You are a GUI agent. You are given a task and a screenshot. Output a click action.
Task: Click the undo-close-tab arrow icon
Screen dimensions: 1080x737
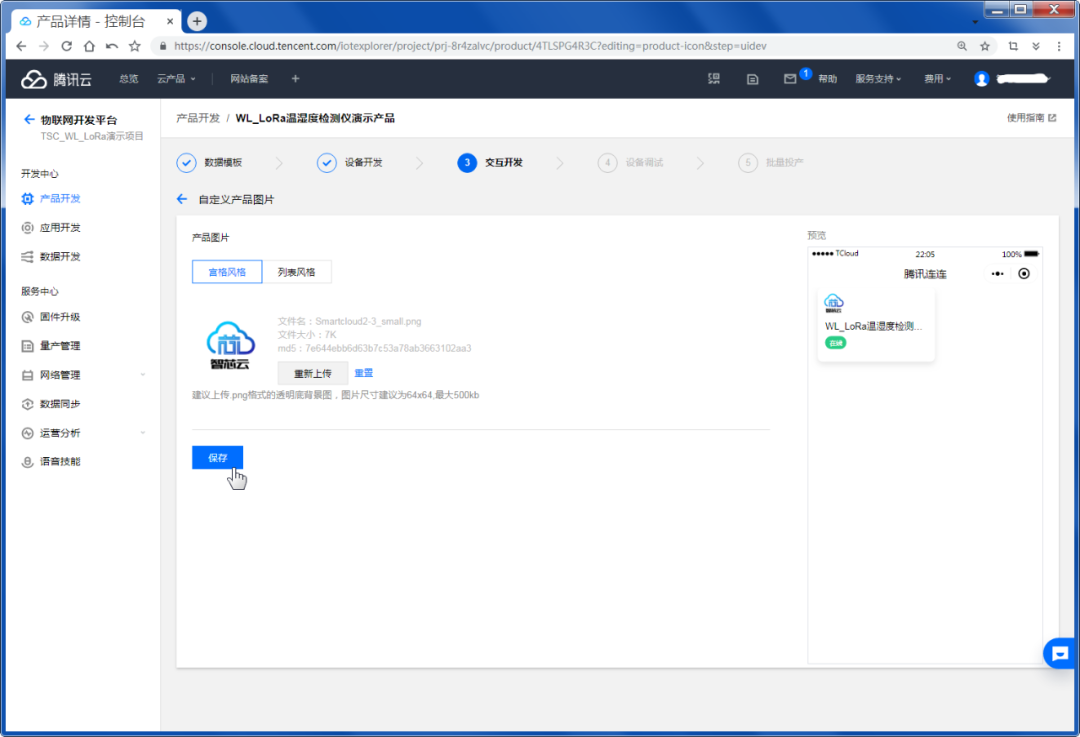point(112,46)
